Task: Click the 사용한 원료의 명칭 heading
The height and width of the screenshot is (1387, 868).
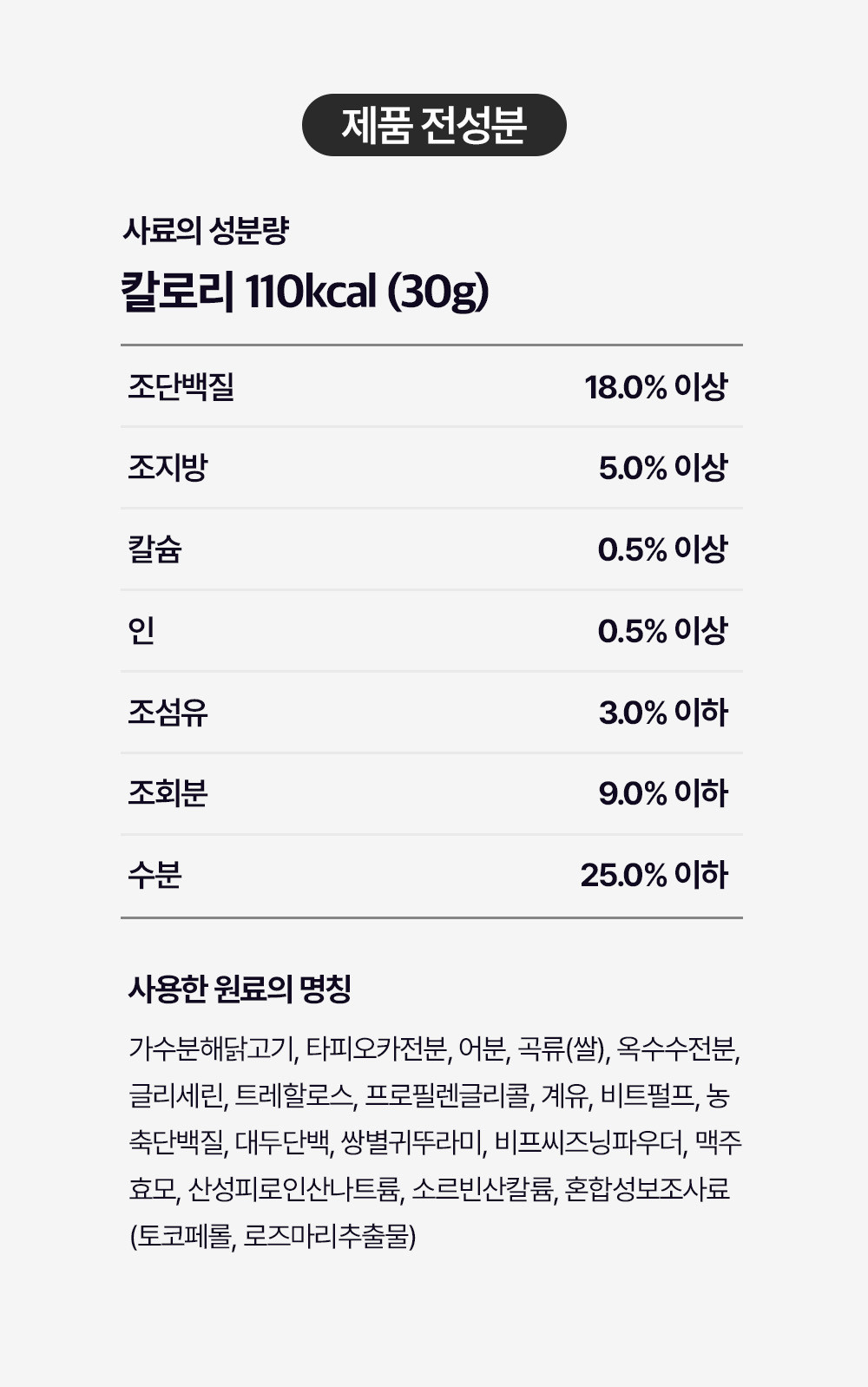Action: coord(240,989)
